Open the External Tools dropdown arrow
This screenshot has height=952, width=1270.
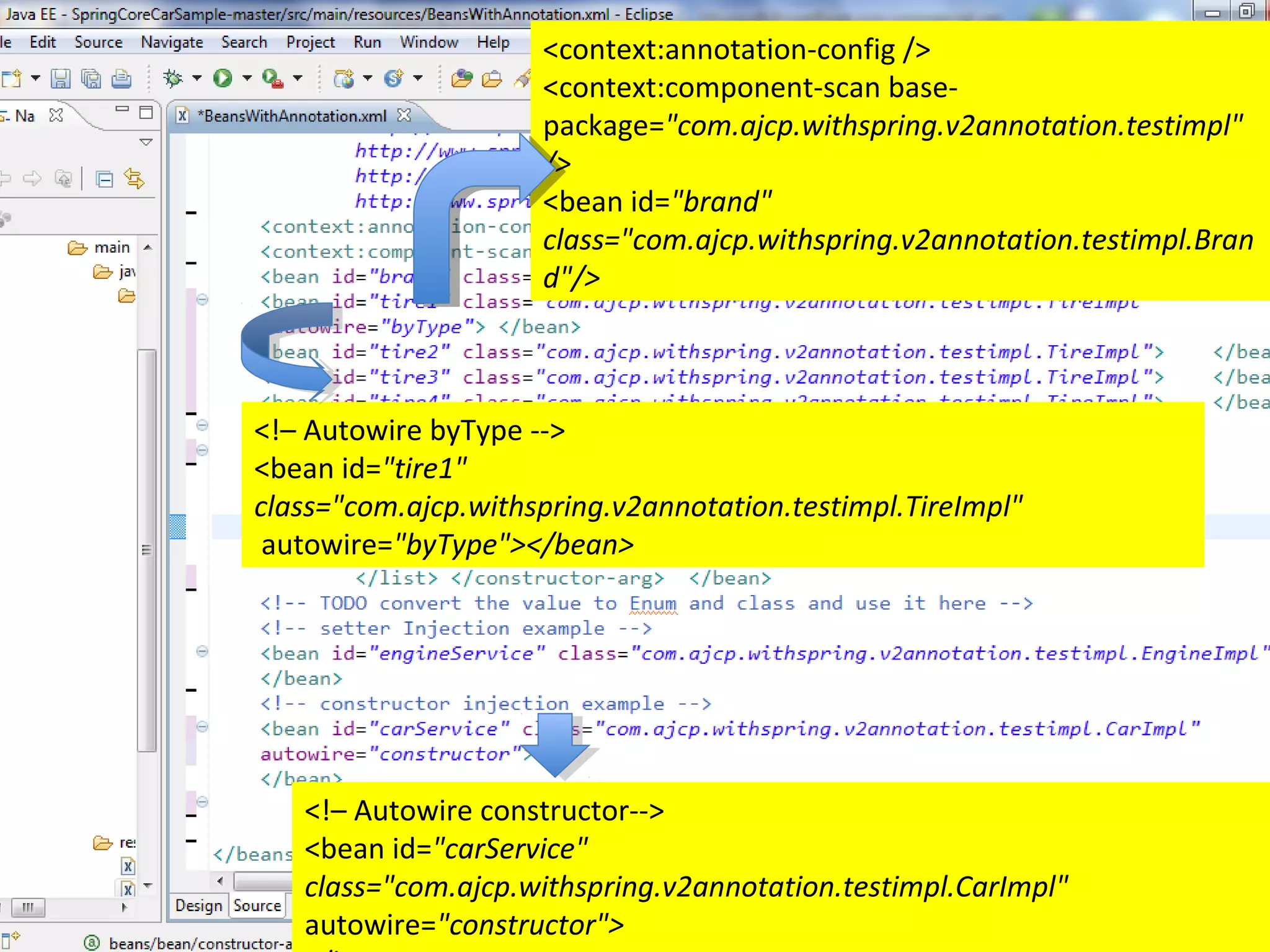tap(298, 78)
